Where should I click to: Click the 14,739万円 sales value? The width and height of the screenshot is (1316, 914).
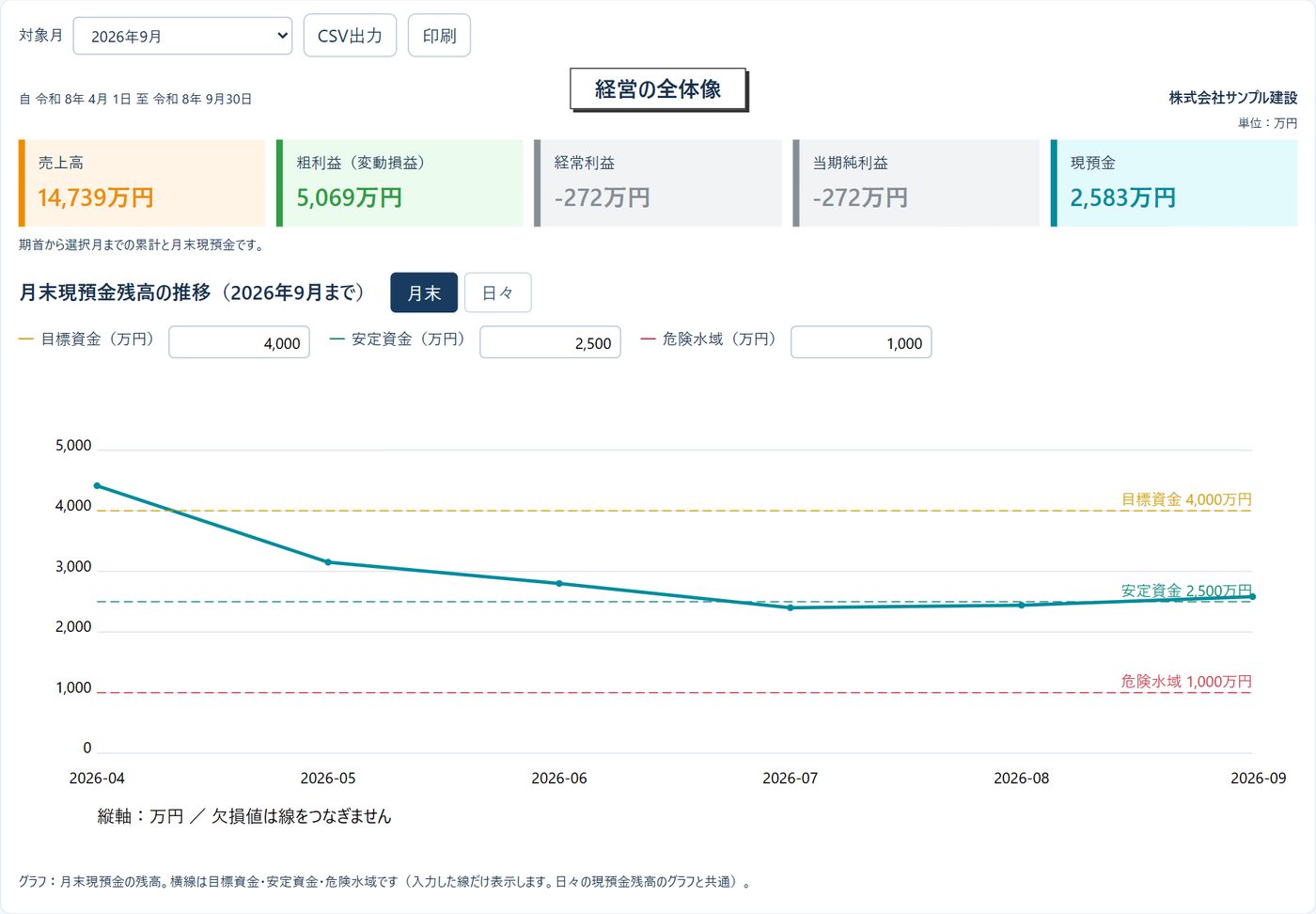click(x=95, y=197)
